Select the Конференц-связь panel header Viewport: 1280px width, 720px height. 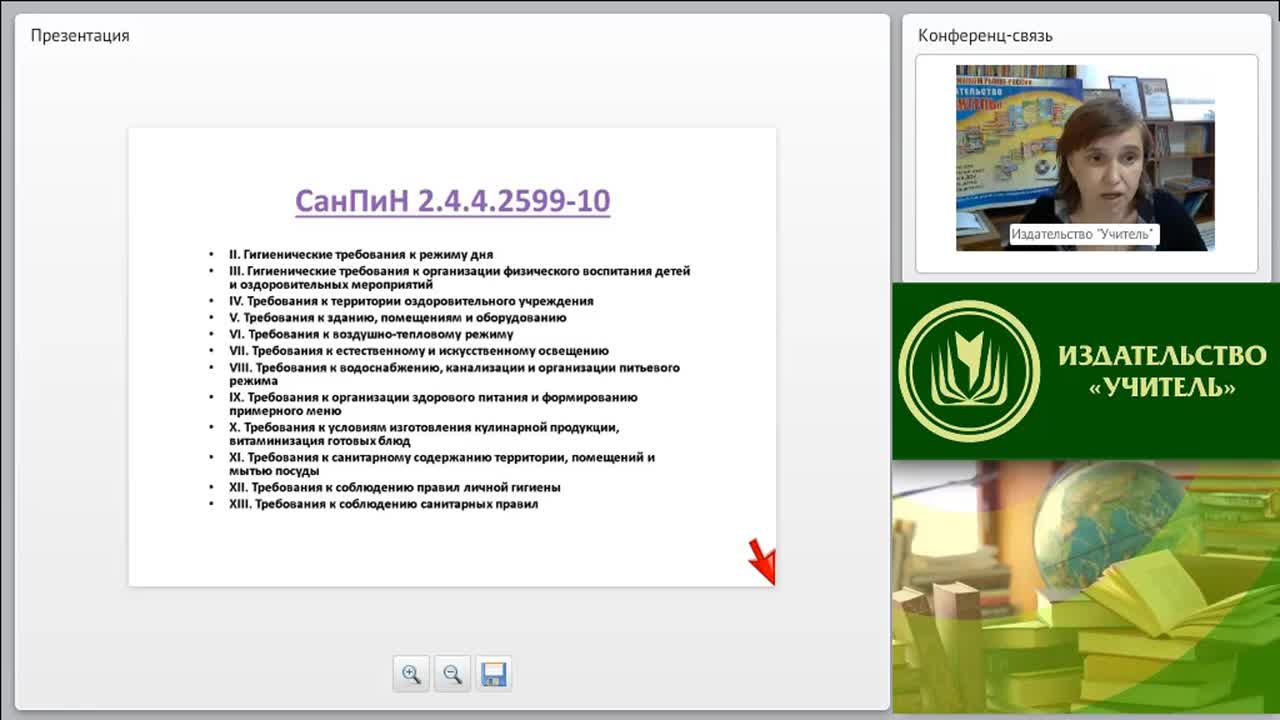tap(985, 36)
